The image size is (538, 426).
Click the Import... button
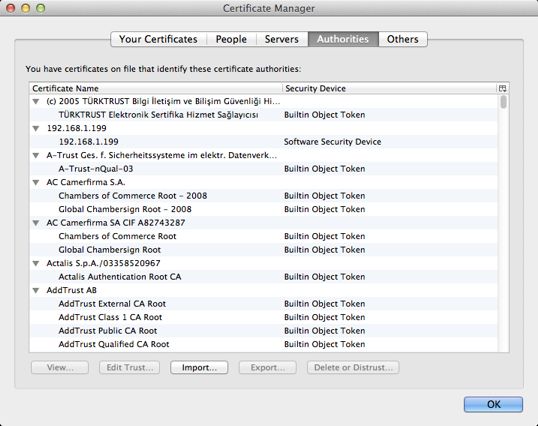pos(199,368)
